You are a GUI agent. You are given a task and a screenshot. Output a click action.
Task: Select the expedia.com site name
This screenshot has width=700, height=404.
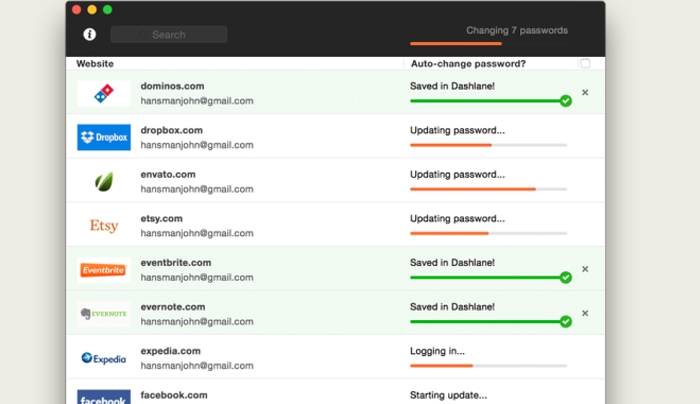tap(171, 351)
